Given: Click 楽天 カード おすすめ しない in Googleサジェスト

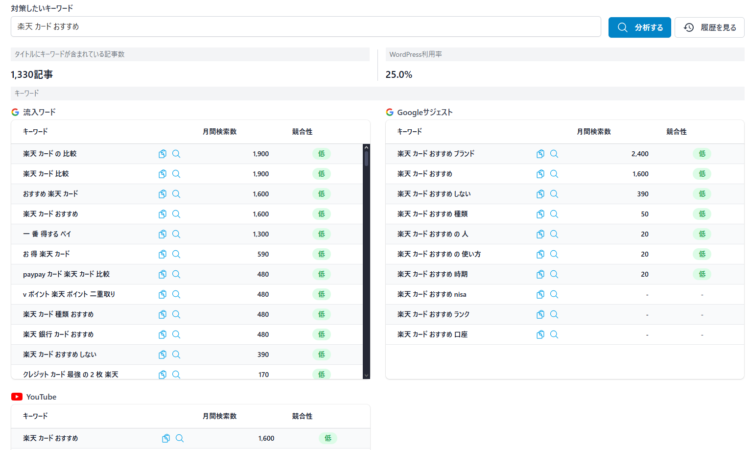Looking at the screenshot, I should [x=434, y=194].
